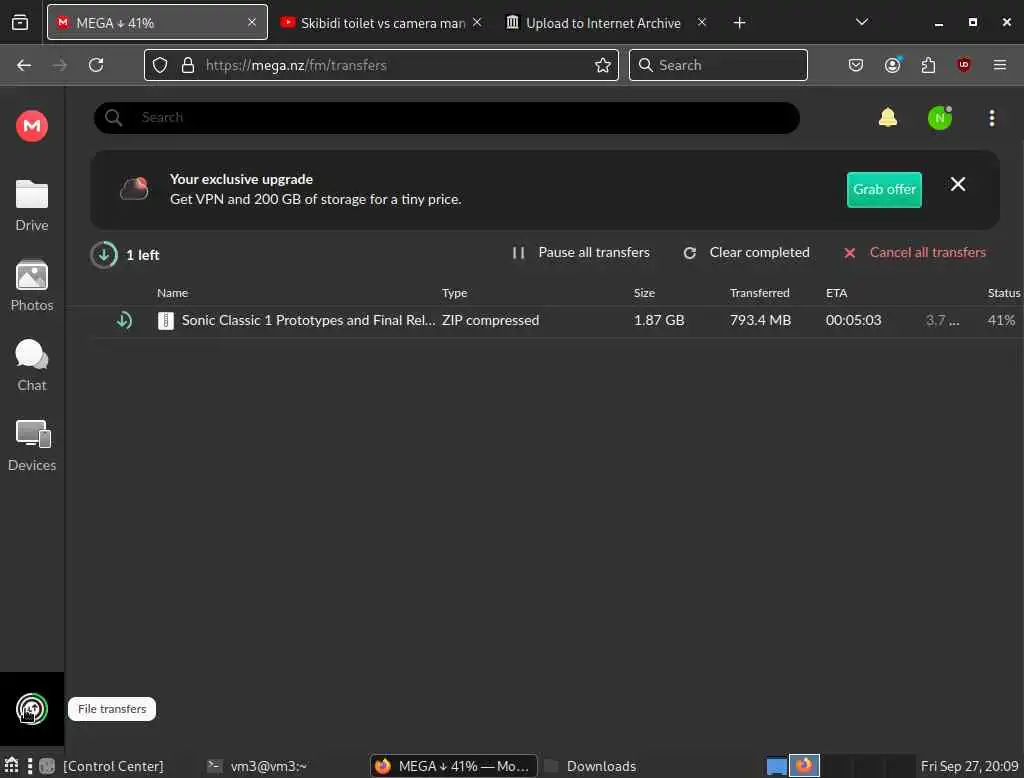Screen dimensions: 1024x778
Task: Open the list all tabs dropdown
Action: (x=862, y=22)
